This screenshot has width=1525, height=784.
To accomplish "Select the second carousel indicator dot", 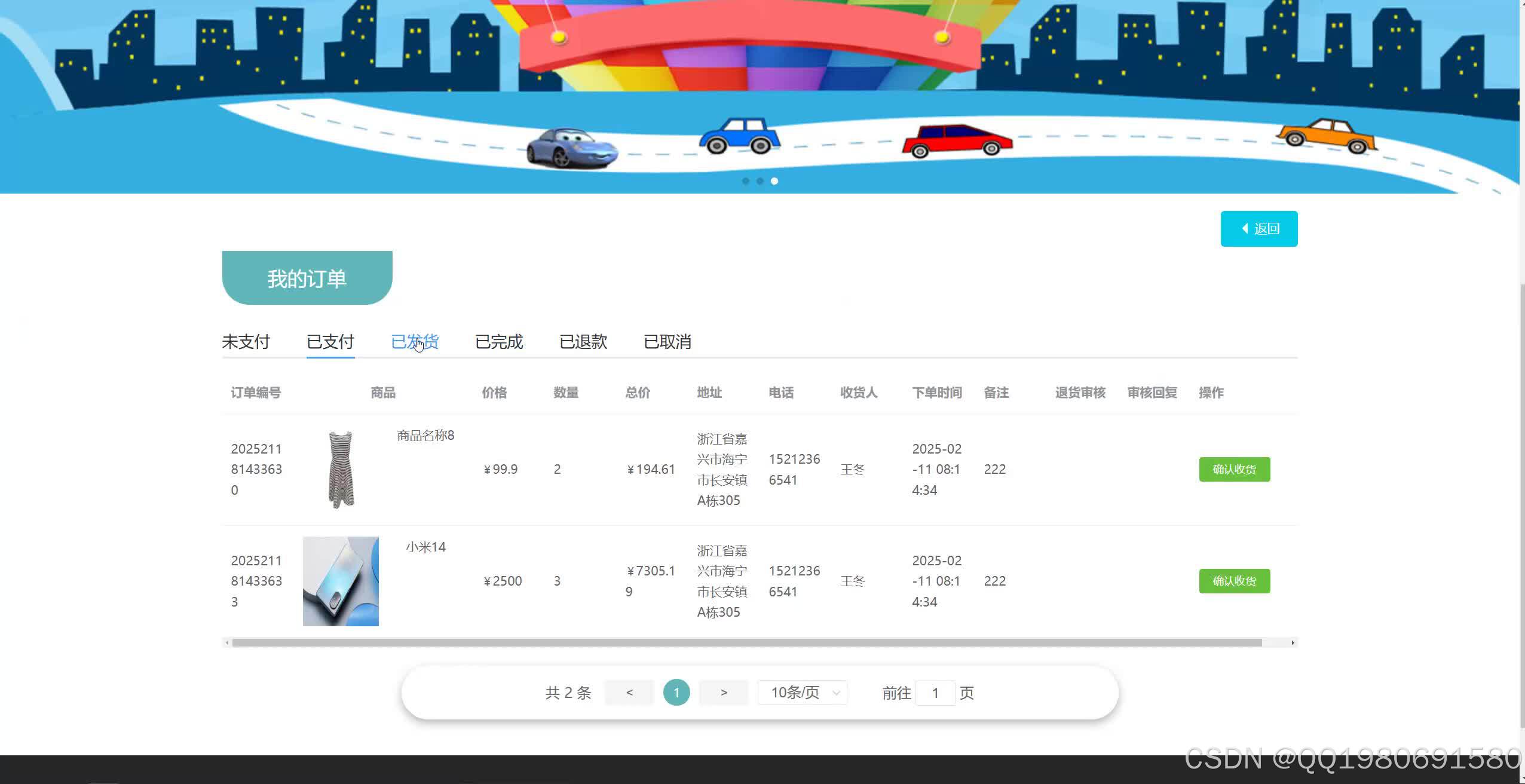I will point(761,182).
